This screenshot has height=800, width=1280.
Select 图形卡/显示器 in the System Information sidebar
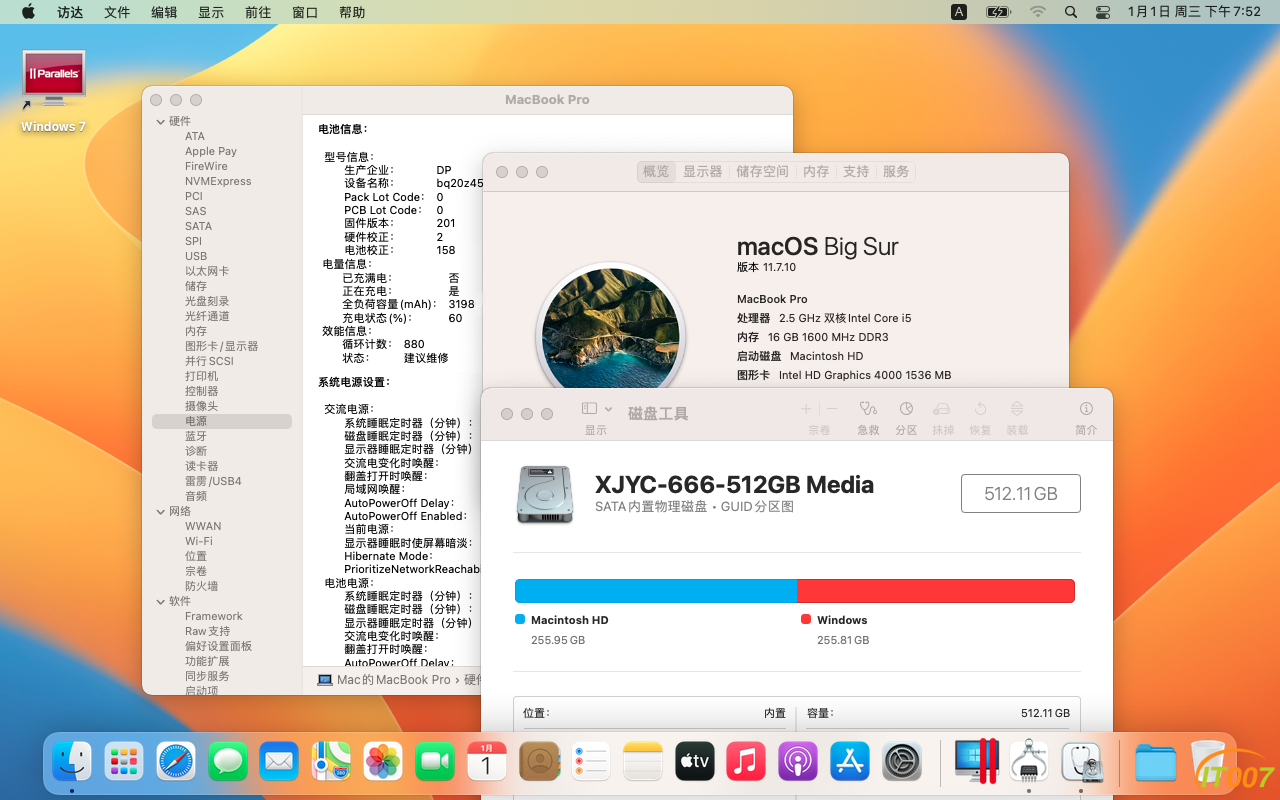[x=221, y=346]
